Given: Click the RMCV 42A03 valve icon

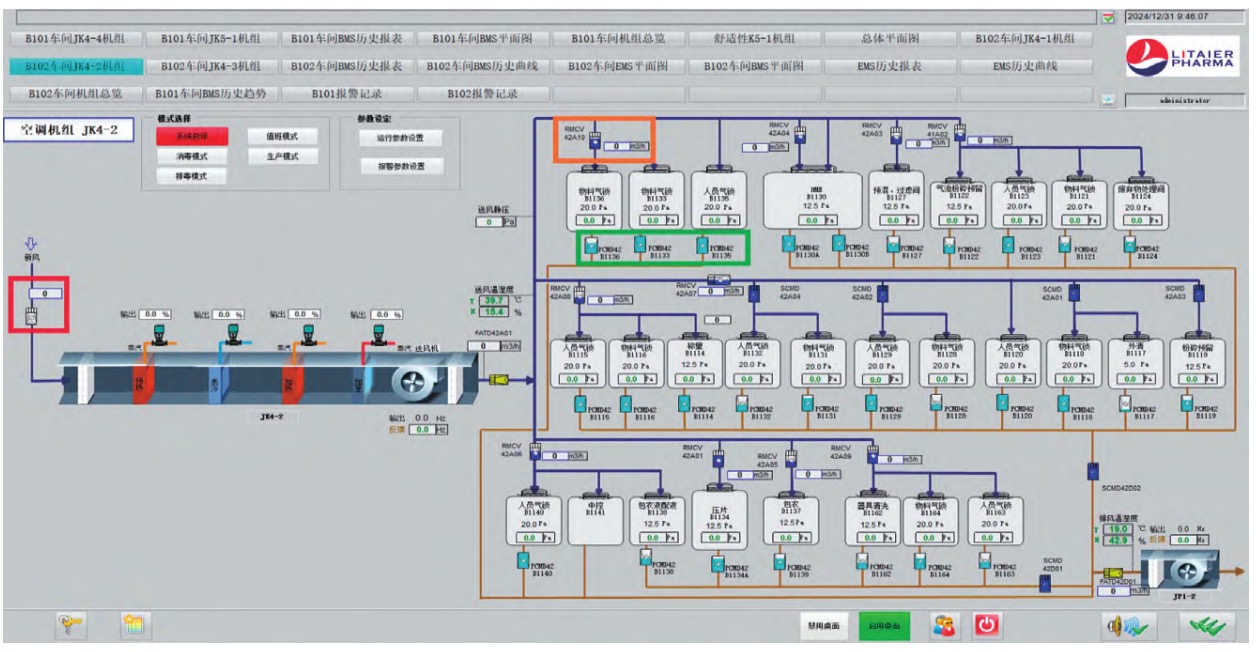Looking at the screenshot, I should [897, 136].
